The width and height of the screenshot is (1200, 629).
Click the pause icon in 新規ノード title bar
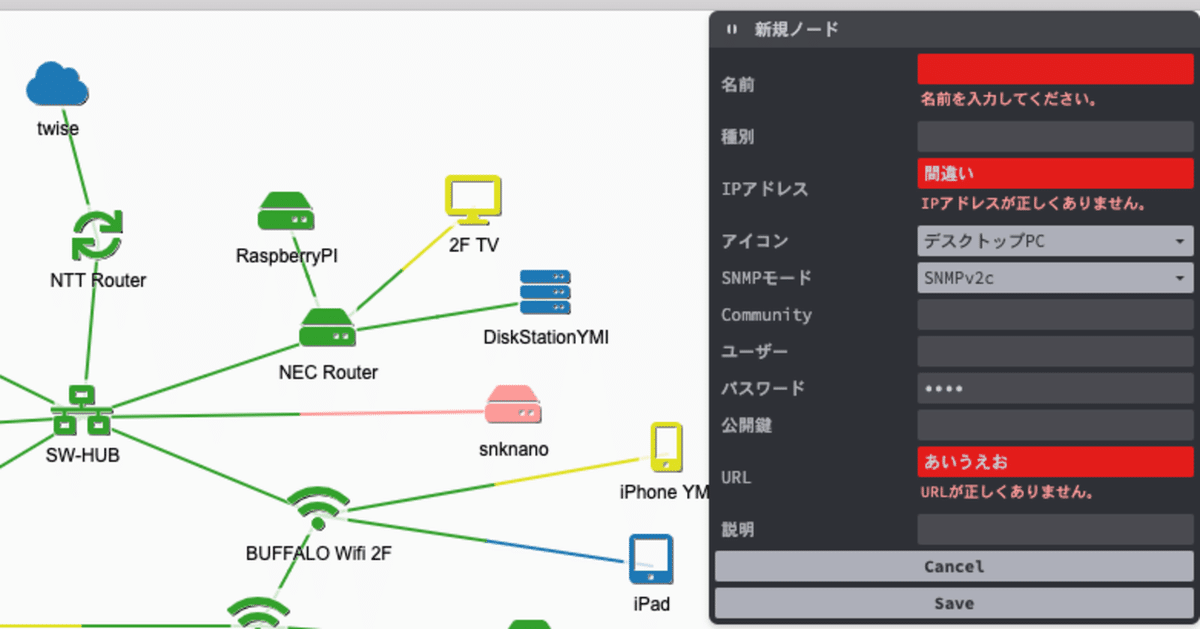click(731, 30)
